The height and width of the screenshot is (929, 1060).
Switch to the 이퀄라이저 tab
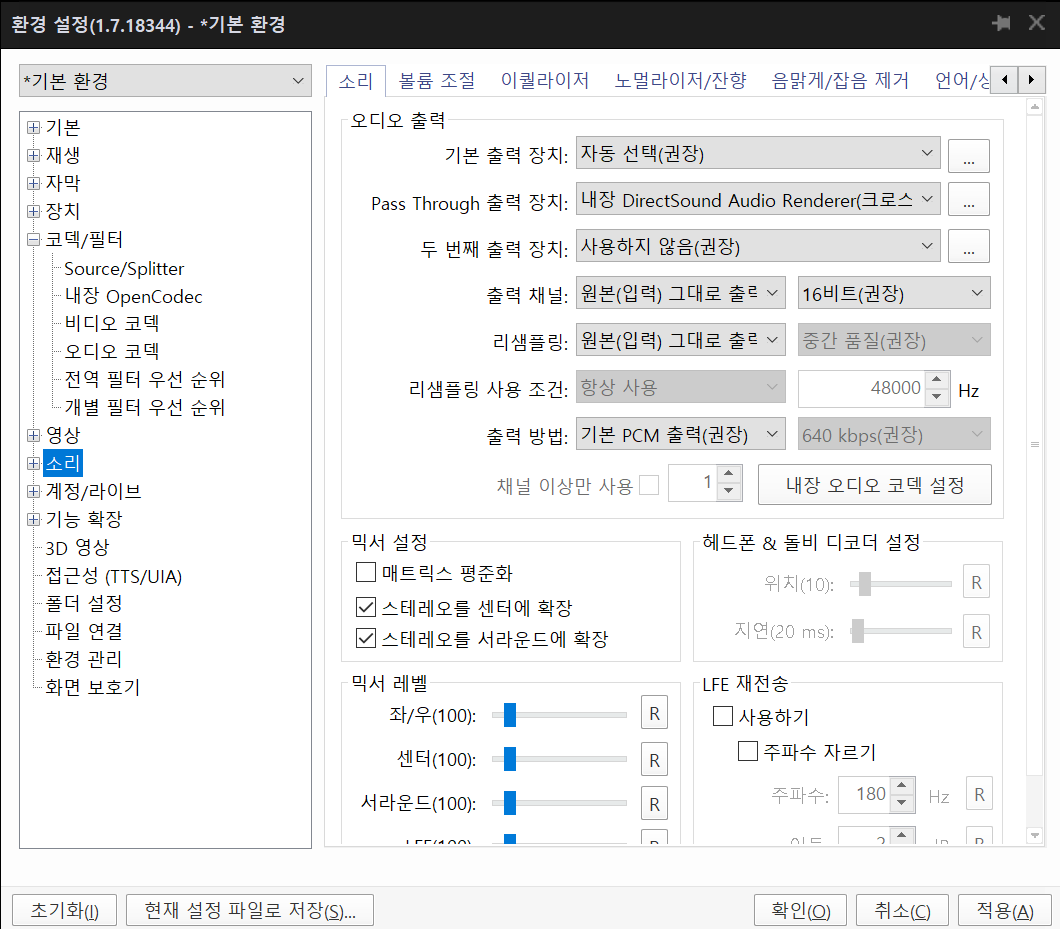544,81
